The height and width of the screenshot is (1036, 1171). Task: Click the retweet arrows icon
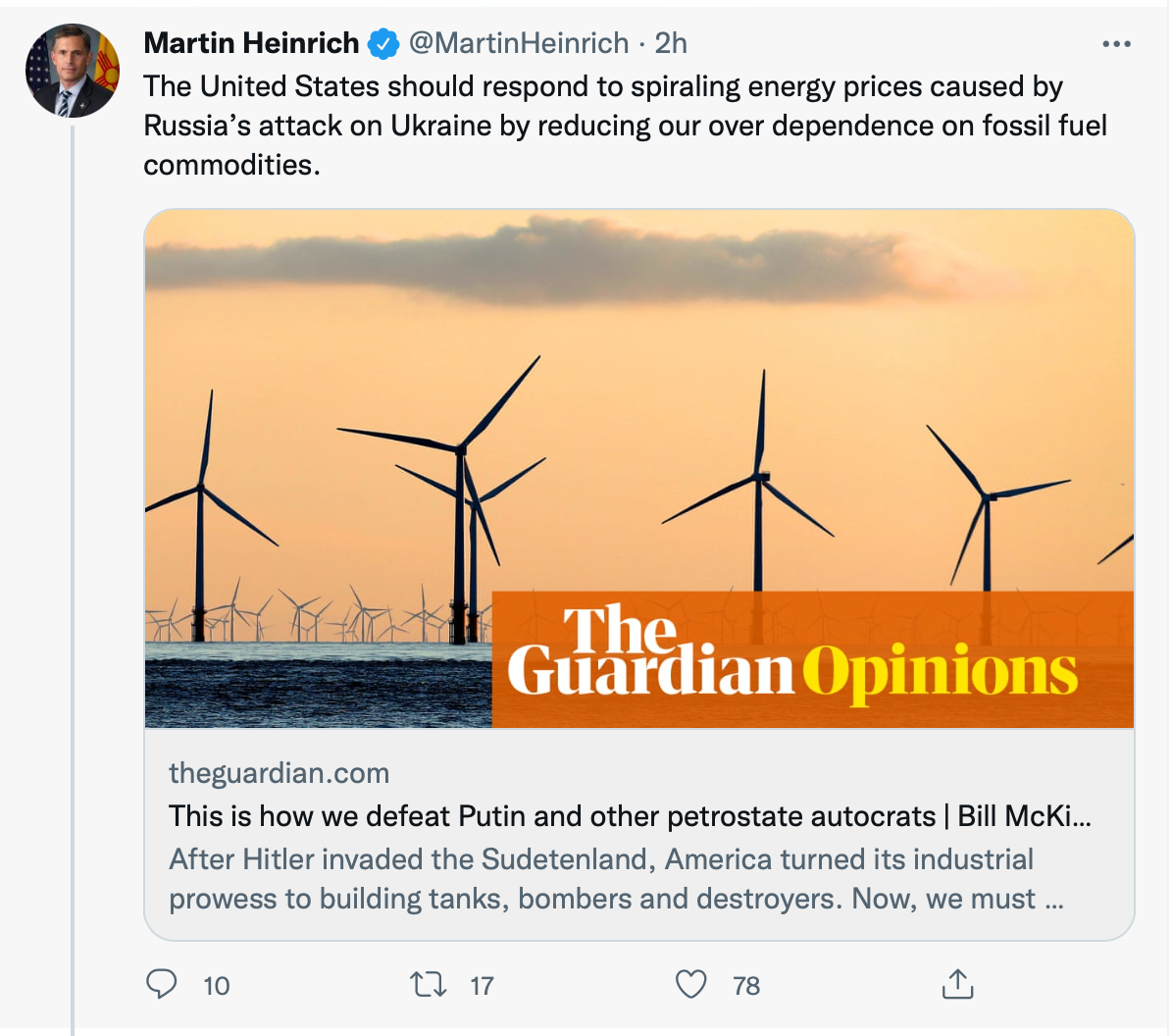click(428, 984)
